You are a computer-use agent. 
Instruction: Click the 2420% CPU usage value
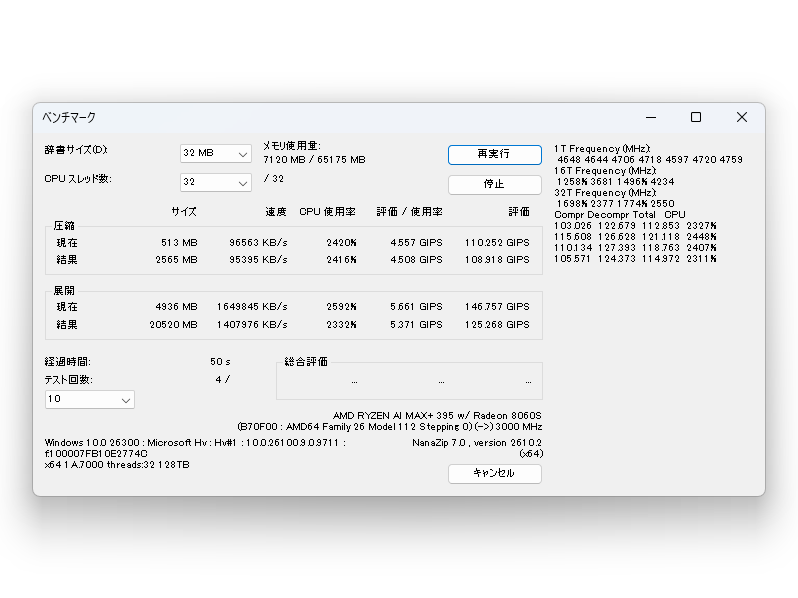[341, 243]
